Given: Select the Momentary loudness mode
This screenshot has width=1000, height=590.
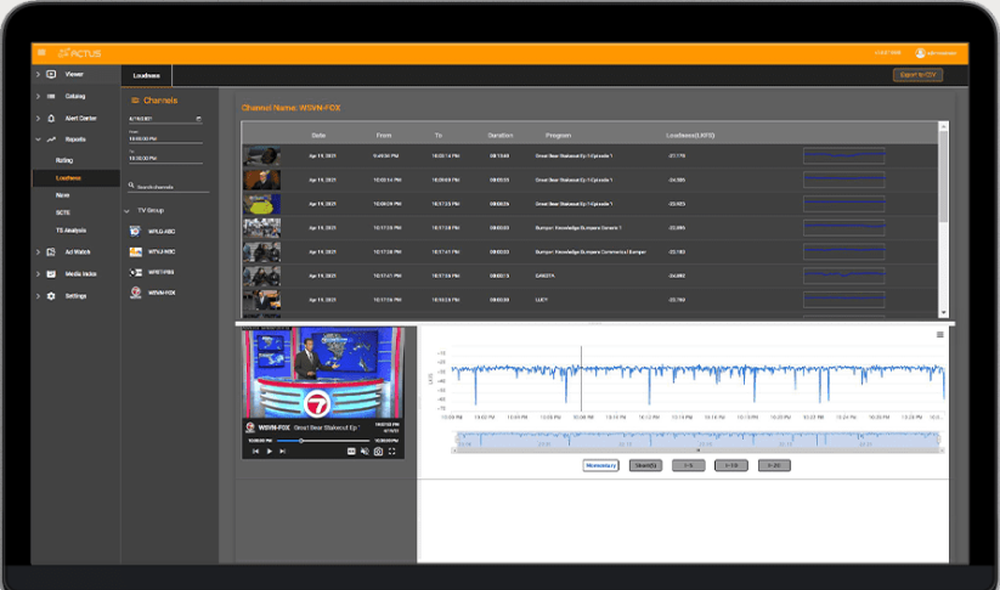Looking at the screenshot, I should [600, 465].
